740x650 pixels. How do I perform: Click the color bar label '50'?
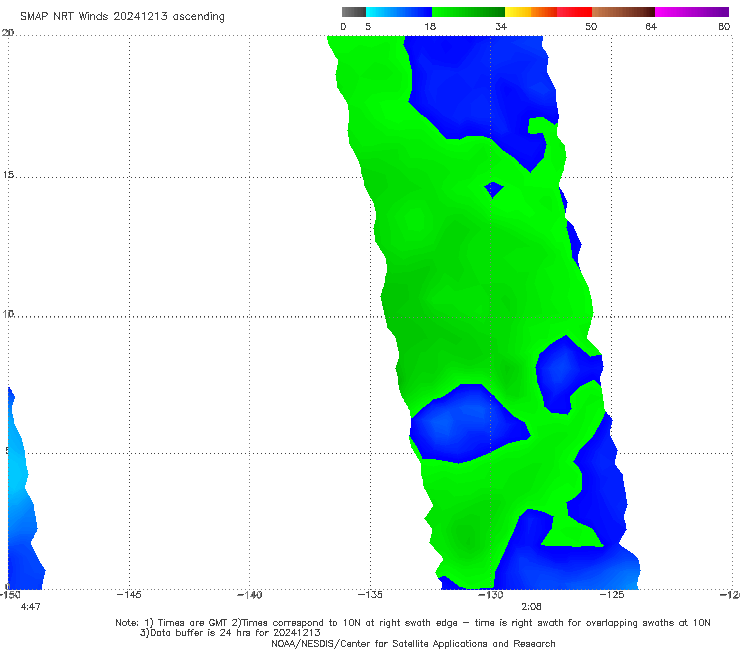(x=591, y=26)
